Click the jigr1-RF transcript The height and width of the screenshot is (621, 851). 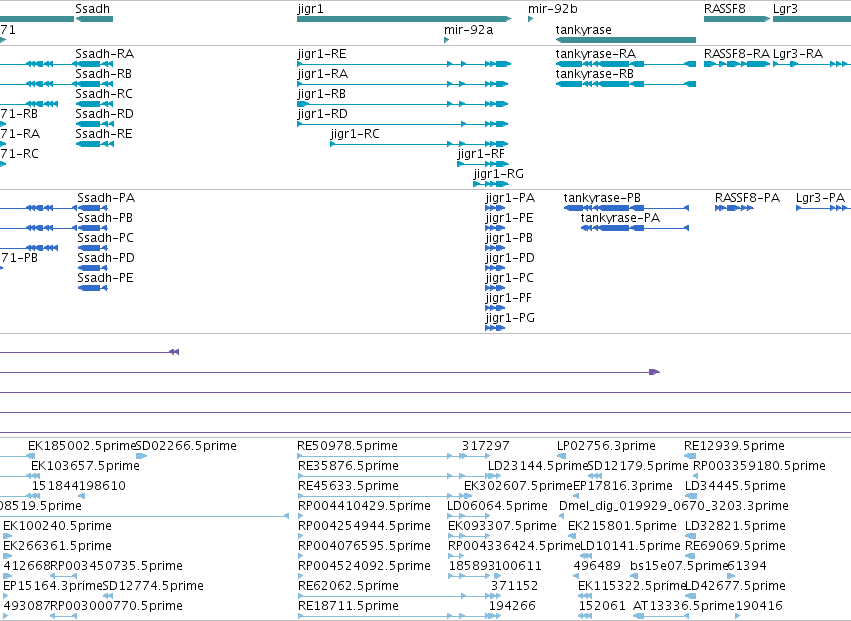pyautogui.click(x=483, y=164)
